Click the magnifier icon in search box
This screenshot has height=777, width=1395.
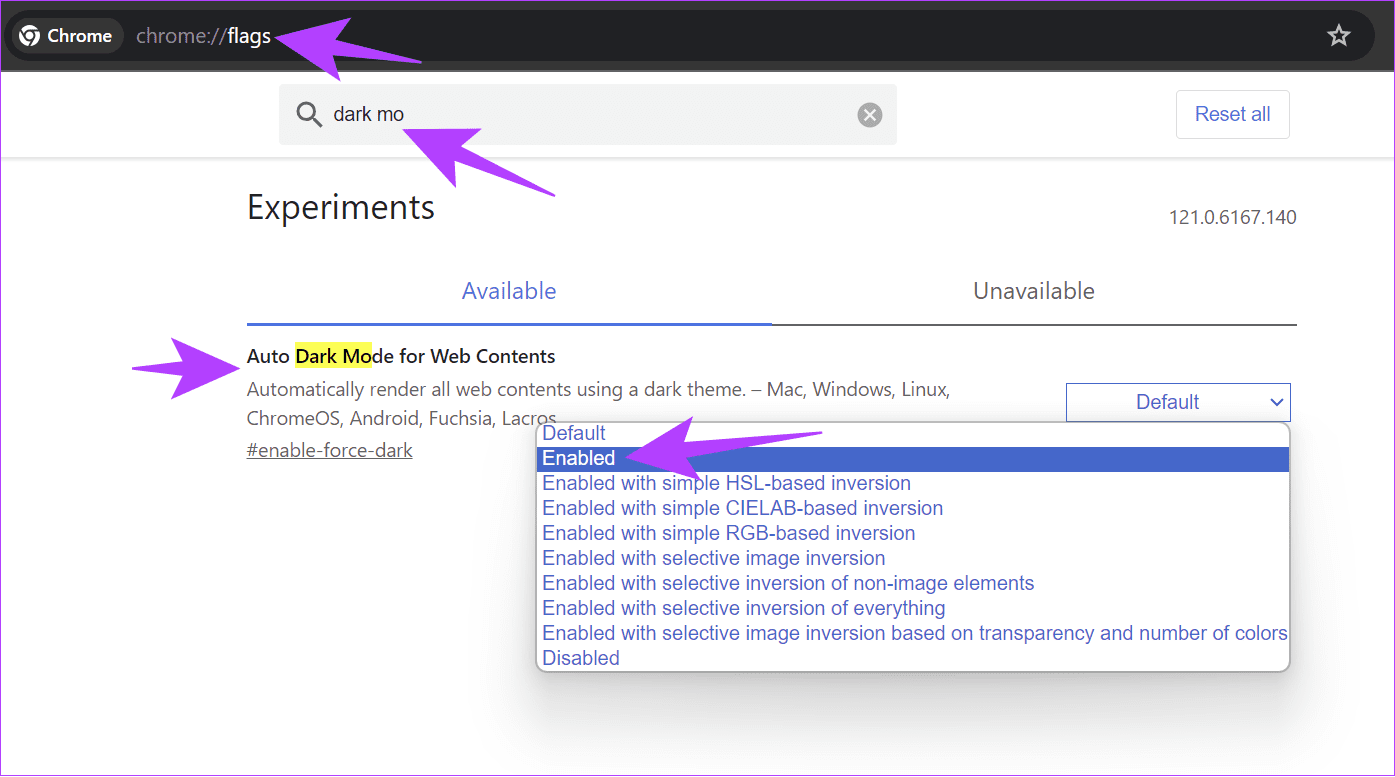tap(309, 115)
